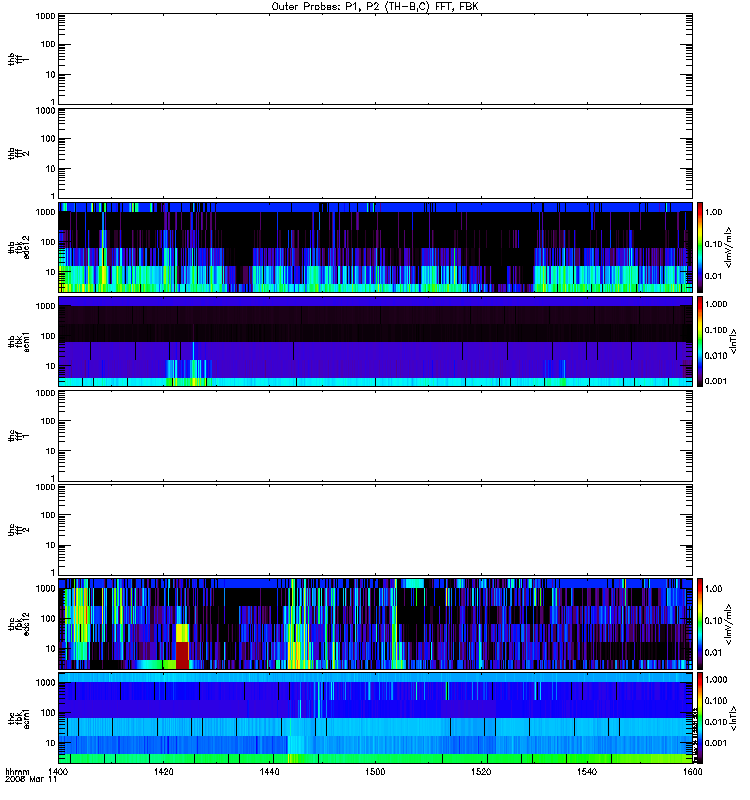Click the 1440 time tick label
The image size is (750, 800).
click(x=269, y=771)
